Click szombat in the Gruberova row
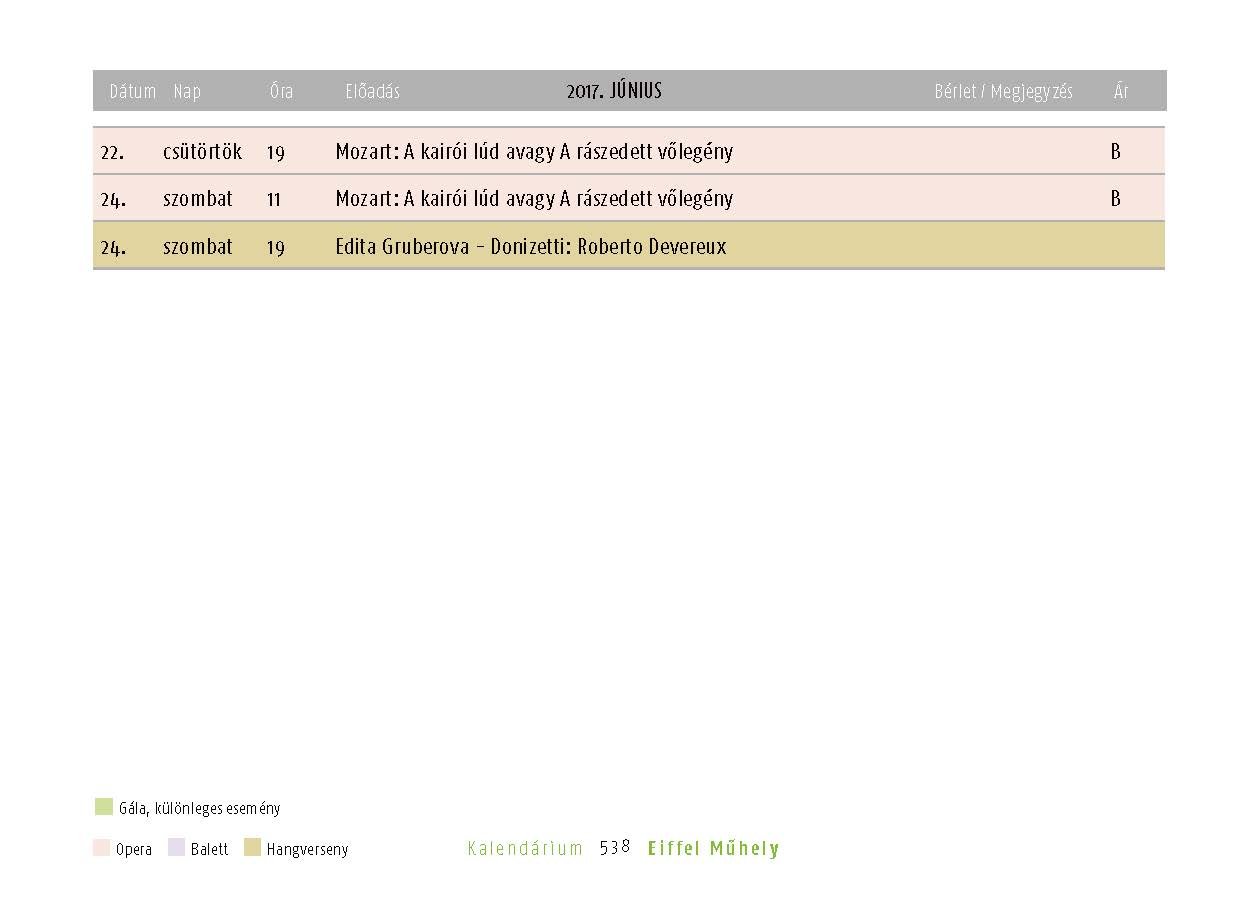This screenshot has height=906, width=1260. 198,246
